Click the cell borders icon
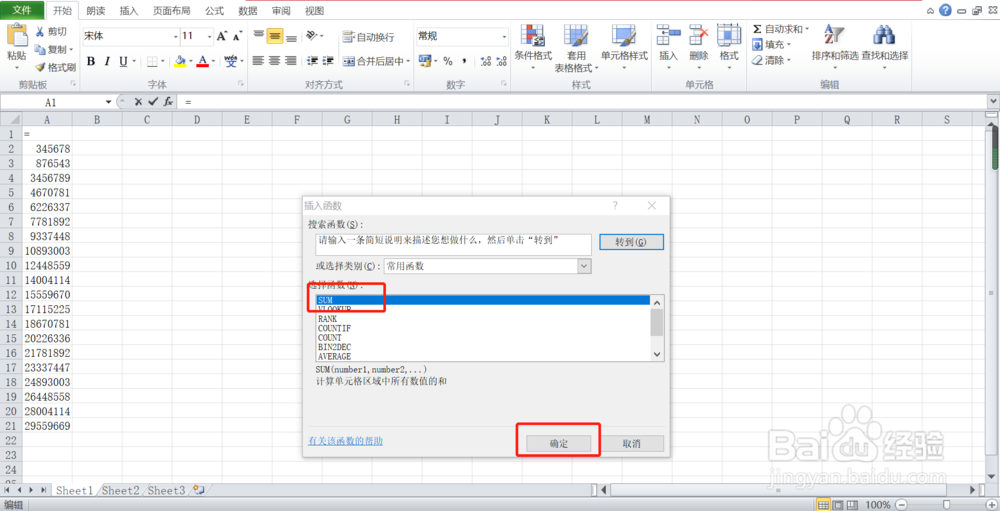Image resolution: width=1000 pixels, height=511 pixels. pyautogui.click(x=152, y=61)
